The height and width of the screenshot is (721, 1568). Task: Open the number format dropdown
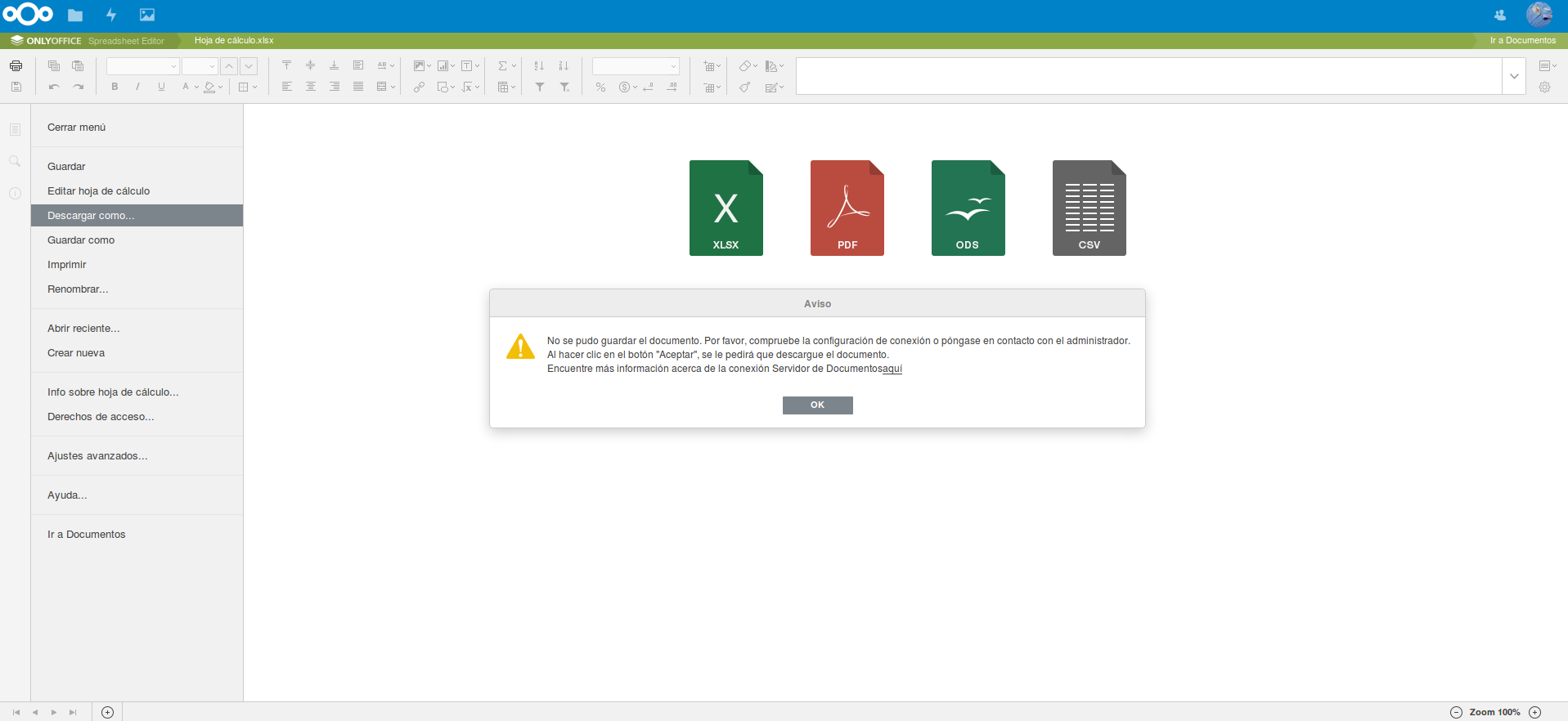pyautogui.click(x=636, y=66)
